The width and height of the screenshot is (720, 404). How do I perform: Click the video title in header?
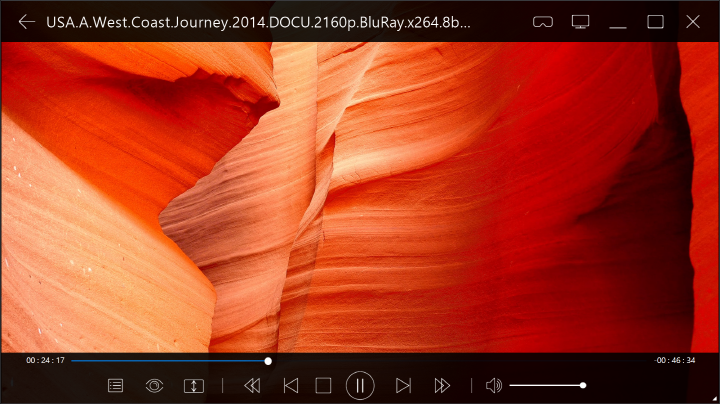point(258,21)
